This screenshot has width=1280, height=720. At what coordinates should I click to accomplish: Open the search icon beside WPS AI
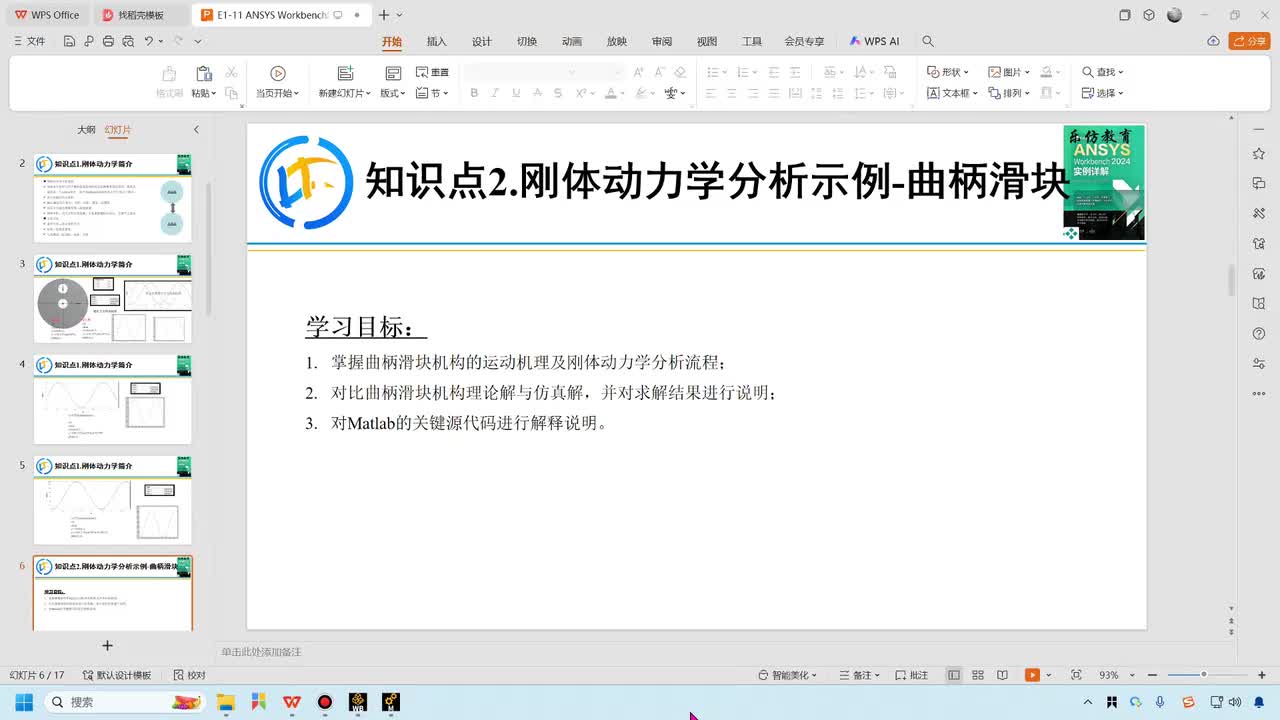[x=928, y=41]
